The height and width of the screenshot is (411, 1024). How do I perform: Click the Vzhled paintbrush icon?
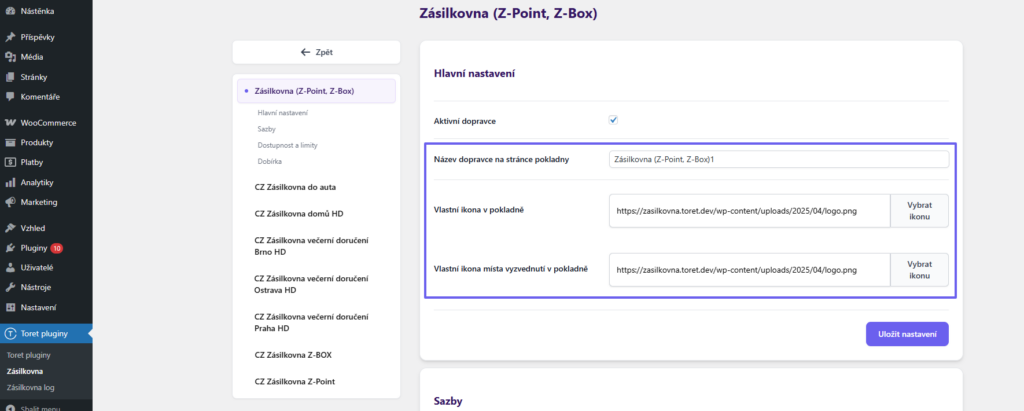pos(10,228)
